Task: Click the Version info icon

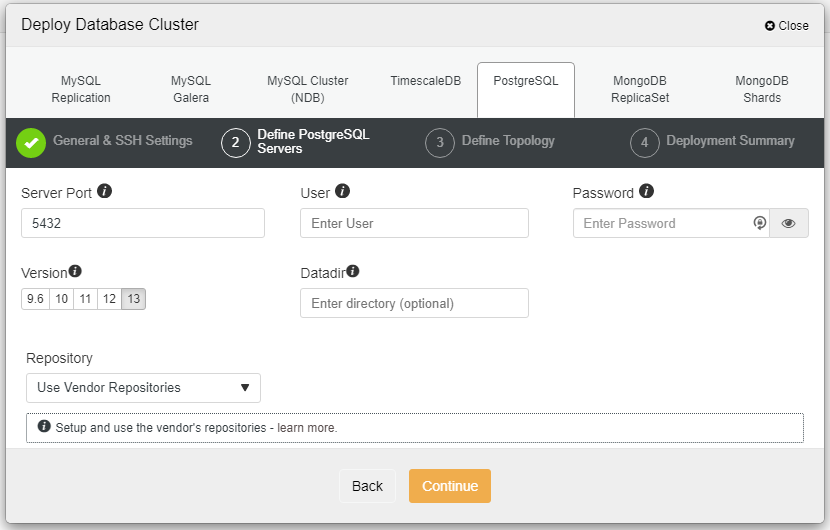Action: [75, 271]
